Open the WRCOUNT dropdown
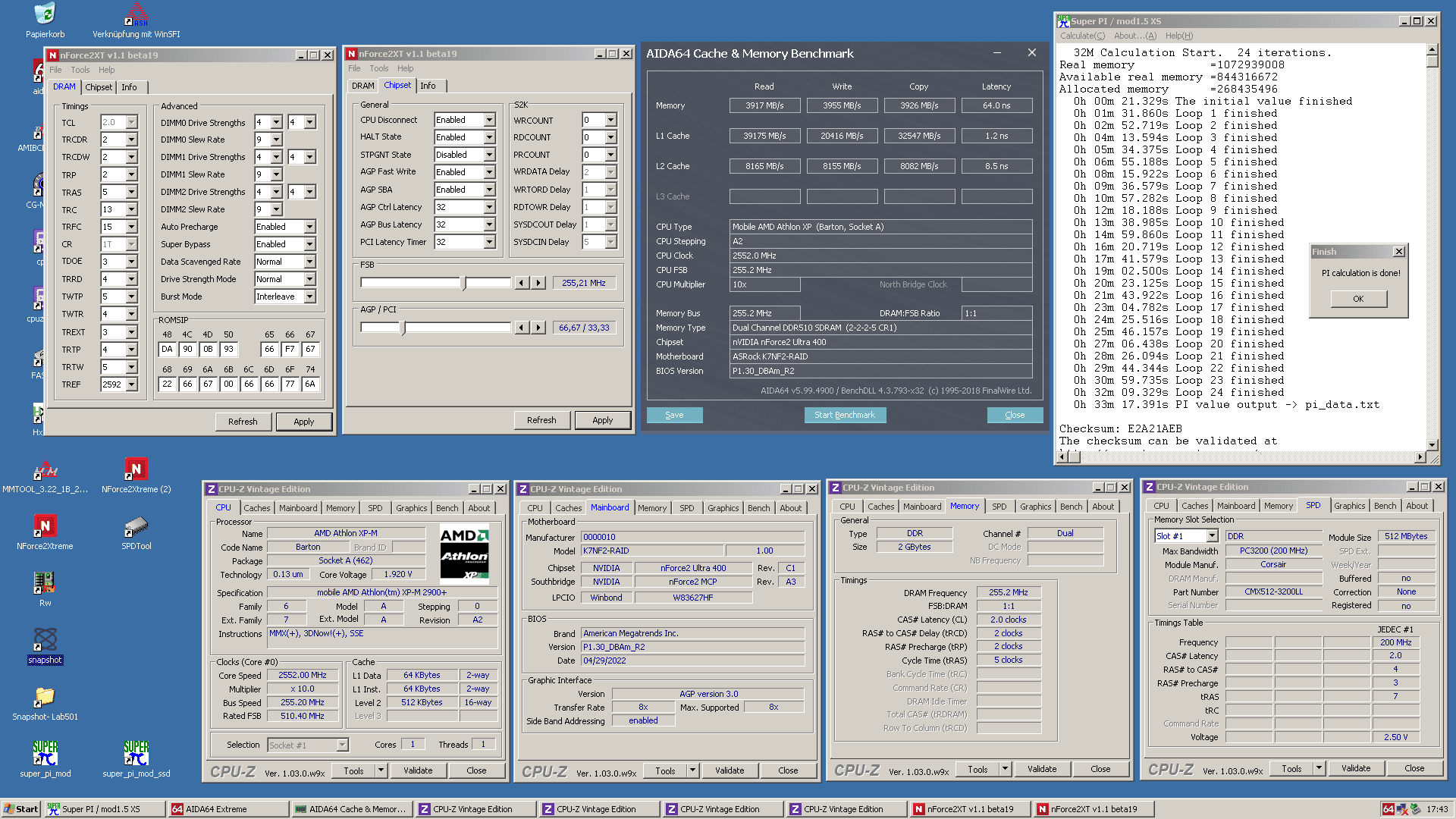Image resolution: width=1456 pixels, height=819 pixels. (610, 120)
